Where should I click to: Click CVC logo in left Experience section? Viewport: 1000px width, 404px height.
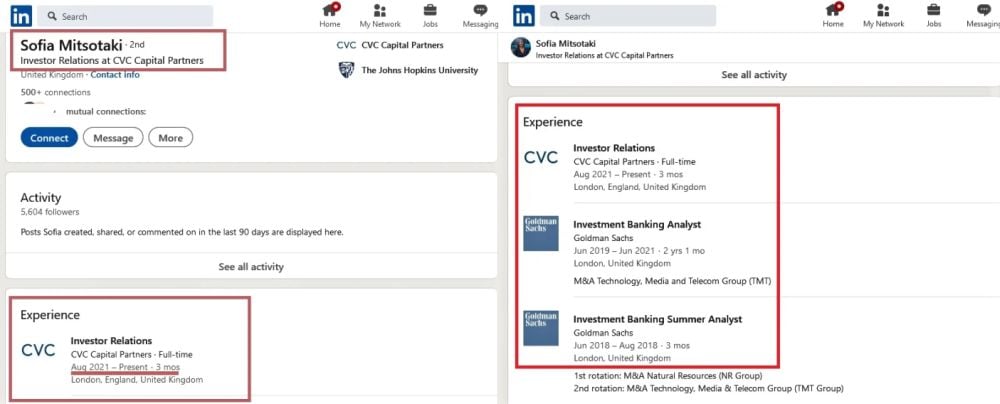tap(38, 350)
